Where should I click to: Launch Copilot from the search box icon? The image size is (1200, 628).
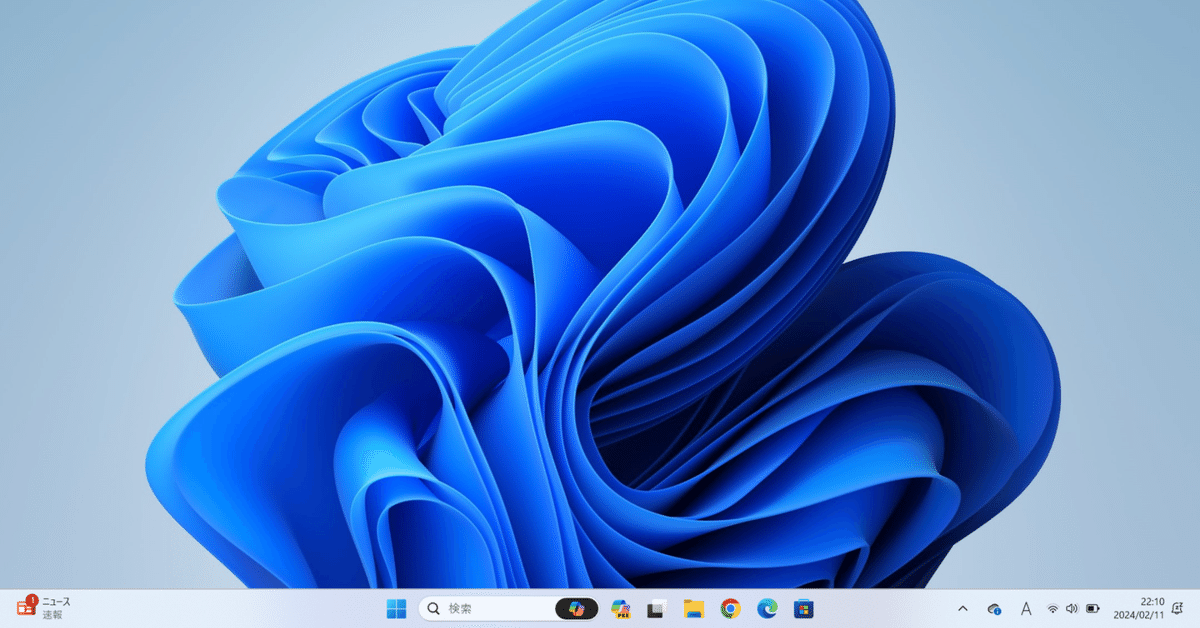coord(577,608)
